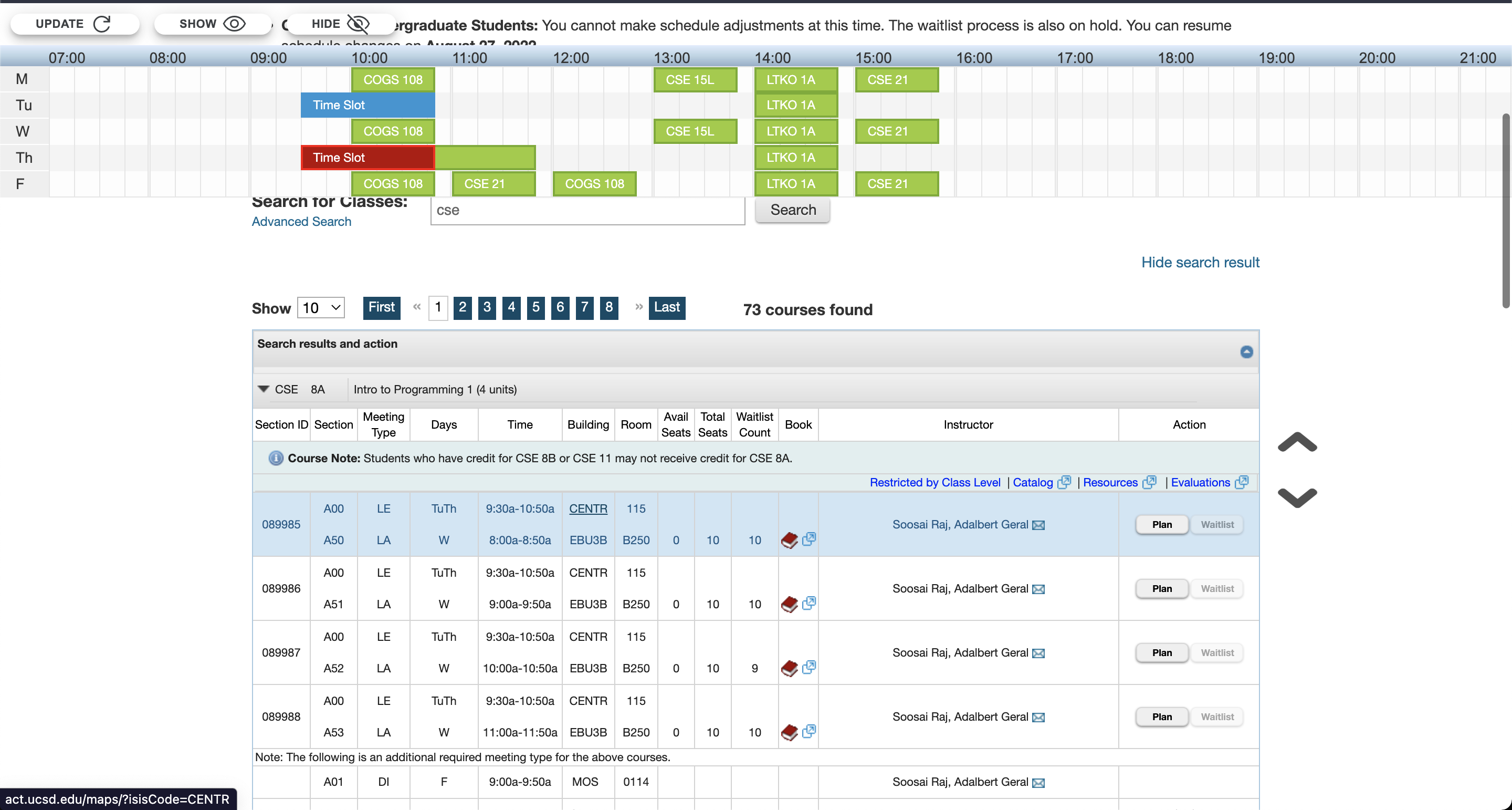This screenshot has height=810, width=1512.
Task: Click the Search button for classes
Action: [792, 210]
